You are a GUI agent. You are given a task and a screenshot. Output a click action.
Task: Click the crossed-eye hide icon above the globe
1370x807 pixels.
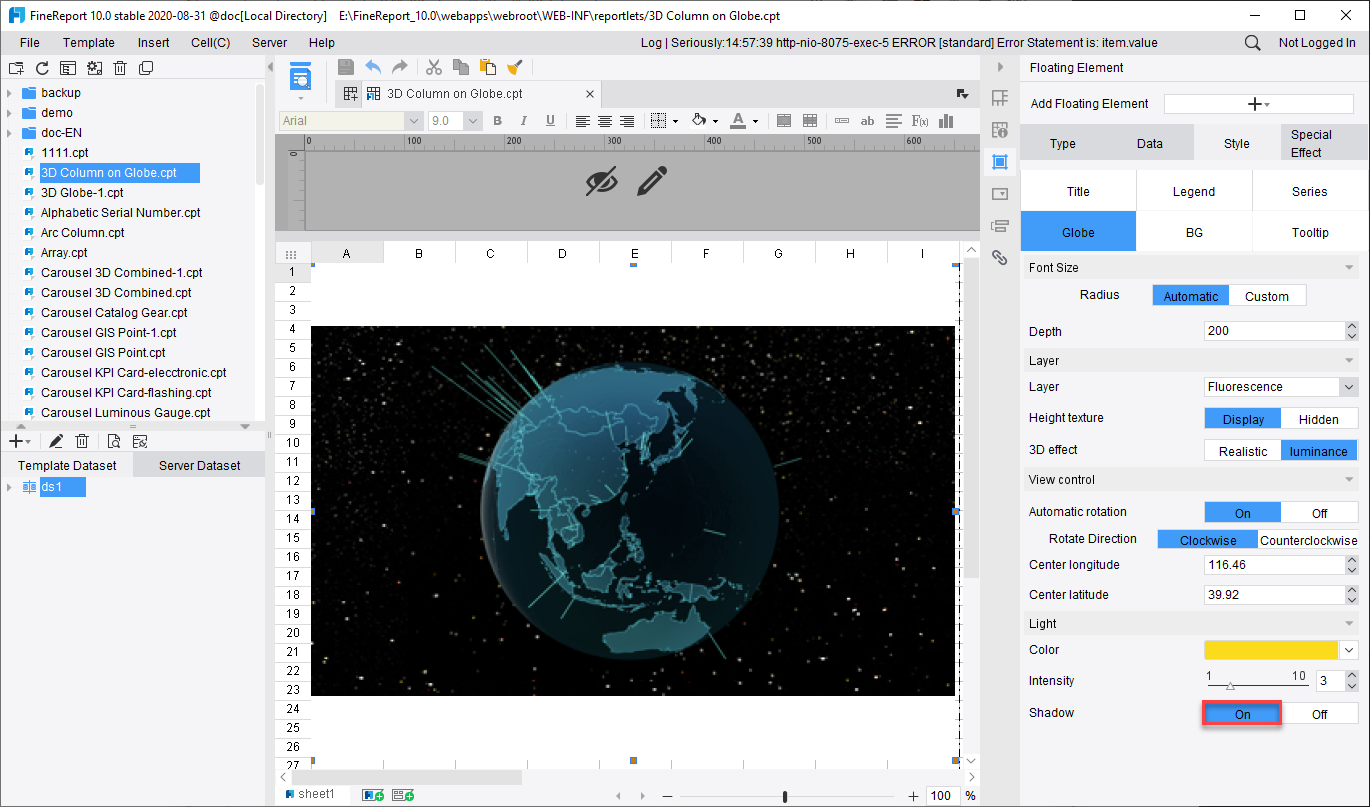601,181
